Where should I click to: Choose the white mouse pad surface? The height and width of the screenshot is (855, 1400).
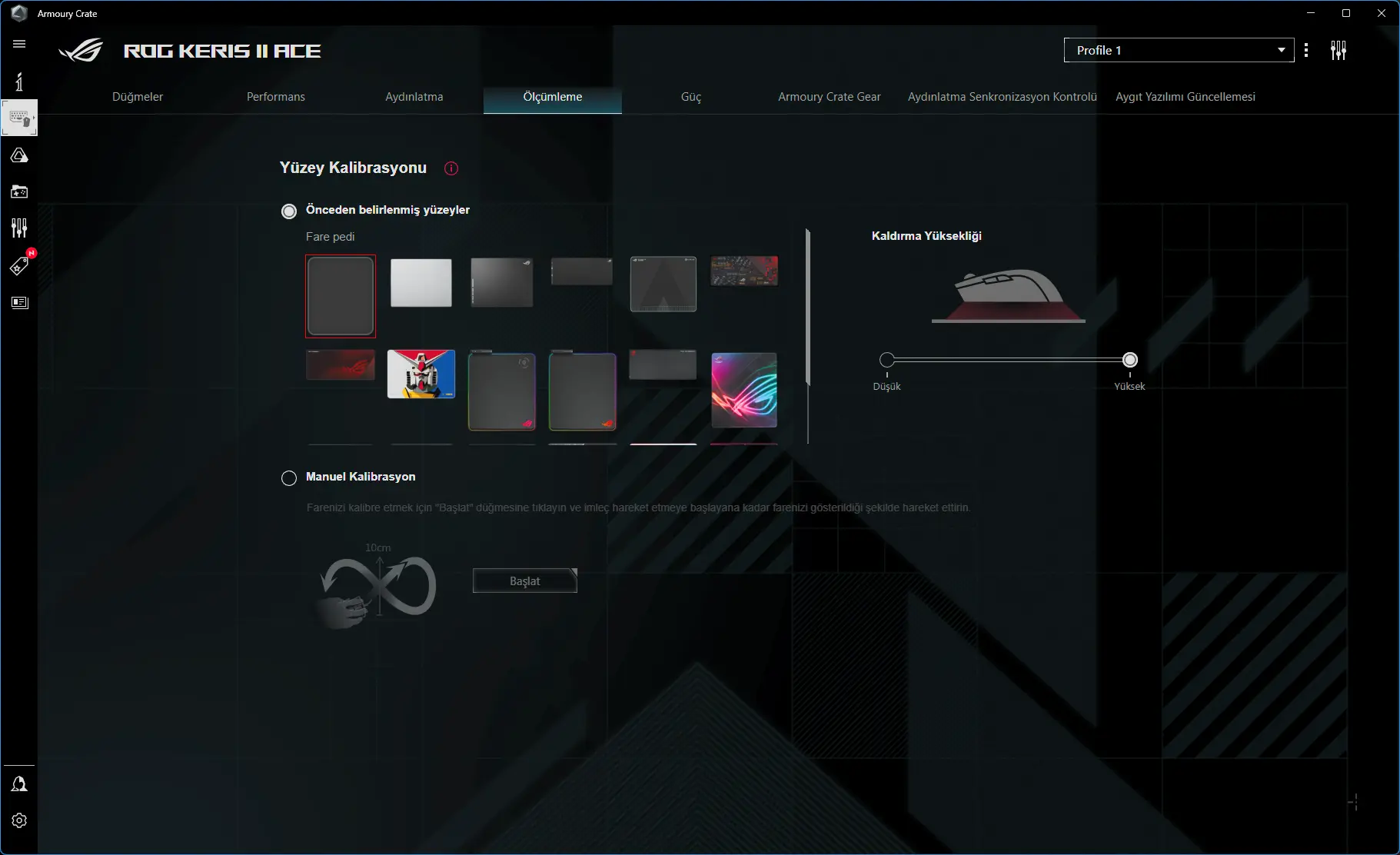click(x=421, y=283)
